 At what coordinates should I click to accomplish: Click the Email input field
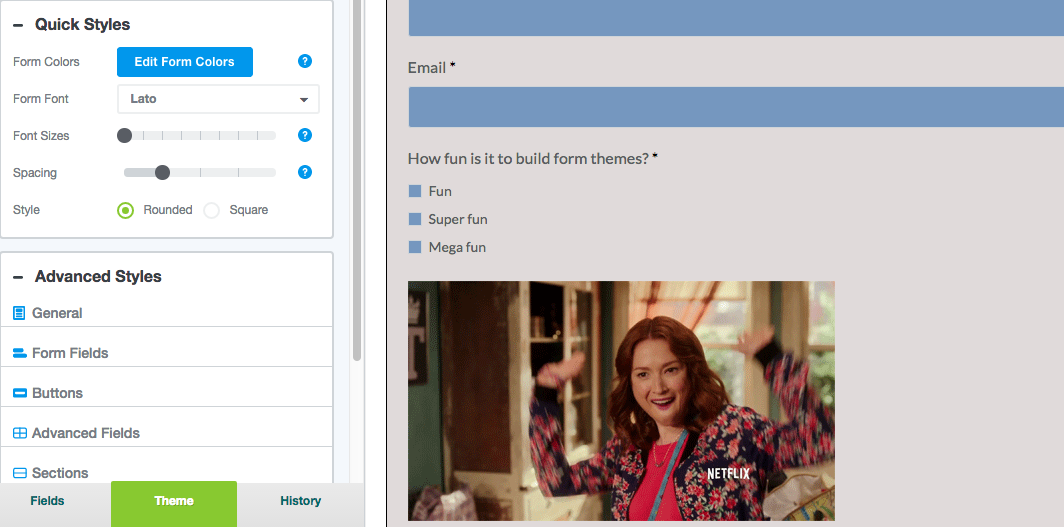pyautogui.click(x=736, y=106)
